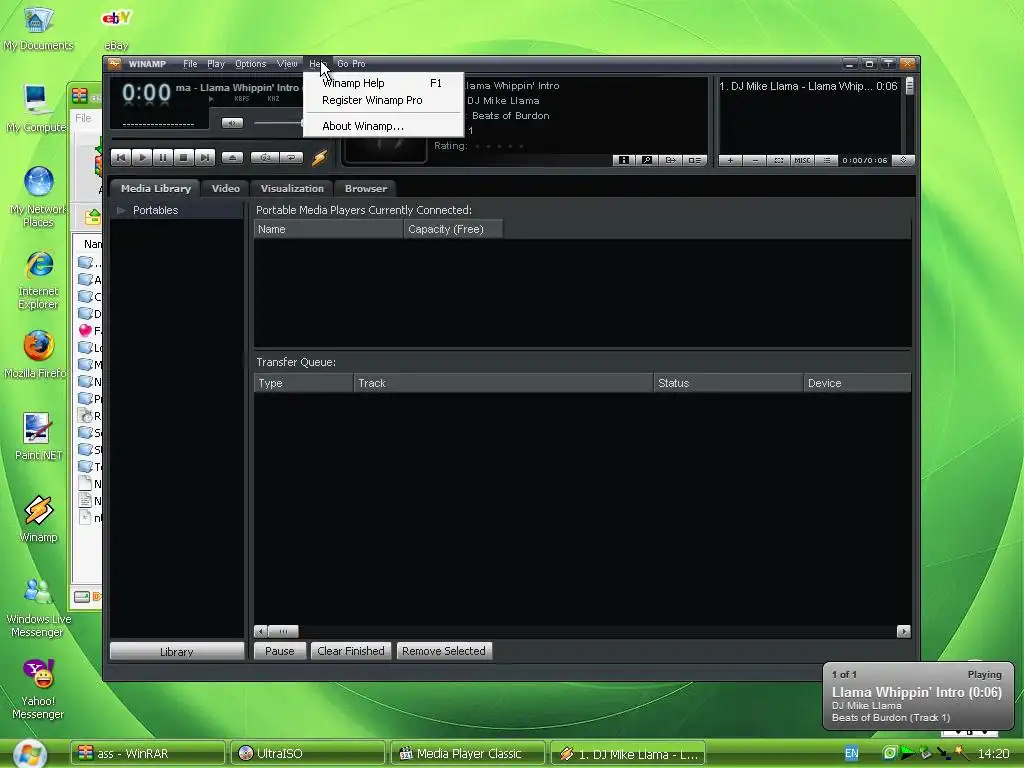Click the Status column header
Image resolution: width=1024 pixels, height=768 pixels.
[729, 383]
